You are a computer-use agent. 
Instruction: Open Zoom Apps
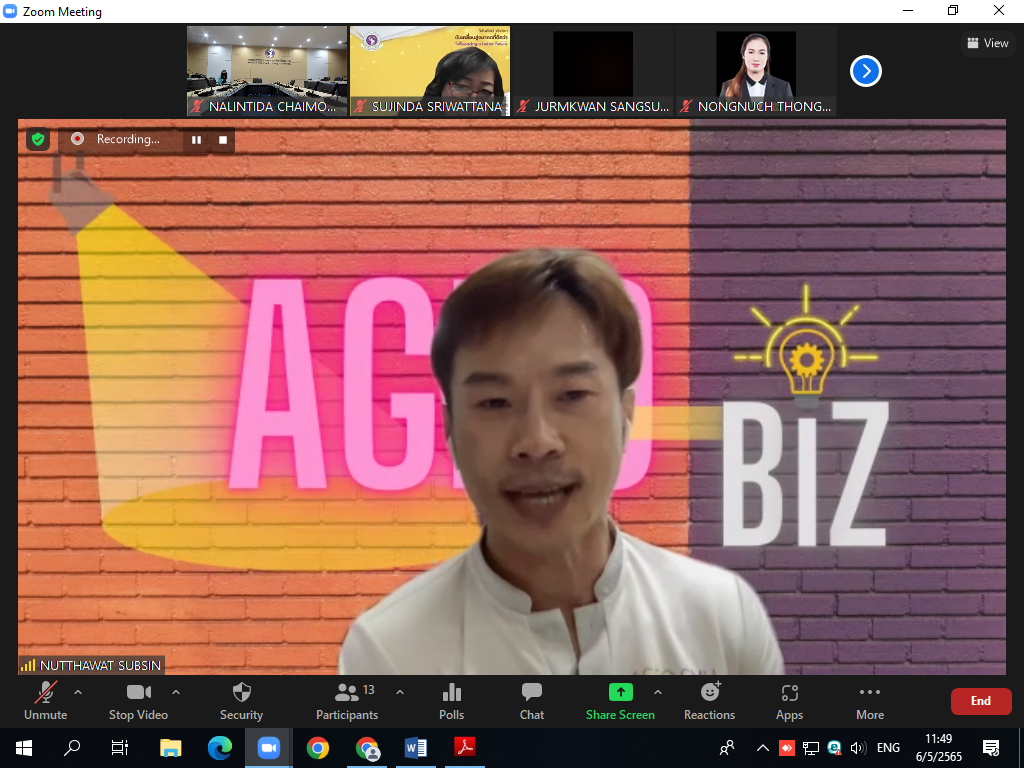click(x=790, y=701)
